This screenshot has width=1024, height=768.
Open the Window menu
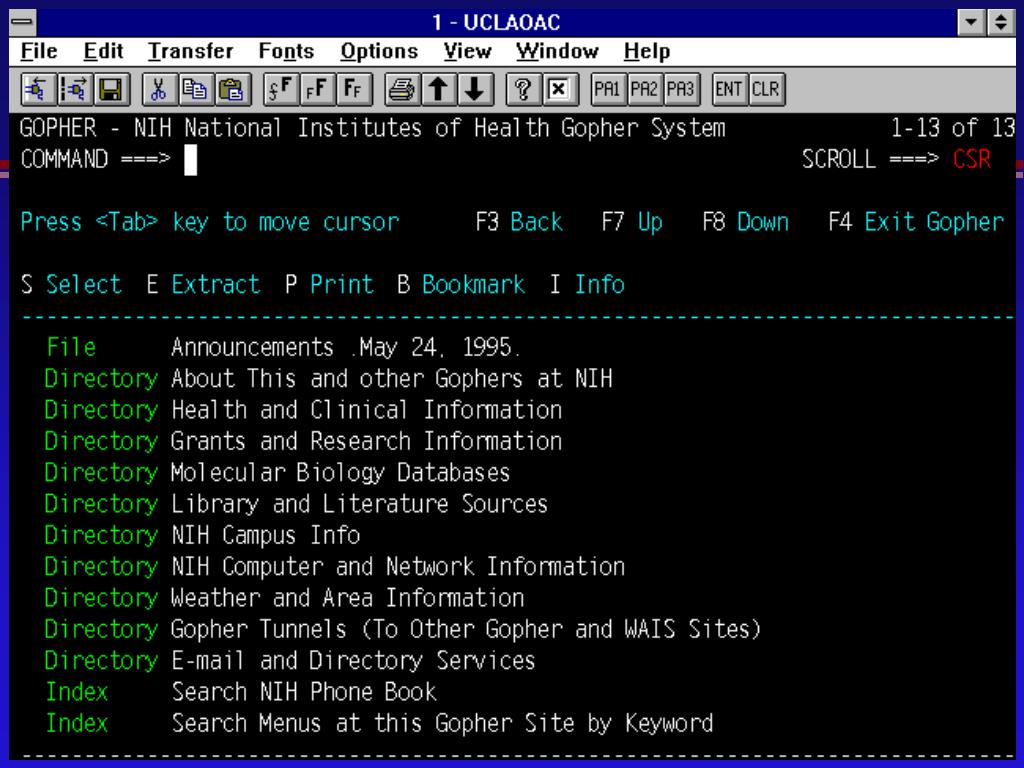coord(557,51)
